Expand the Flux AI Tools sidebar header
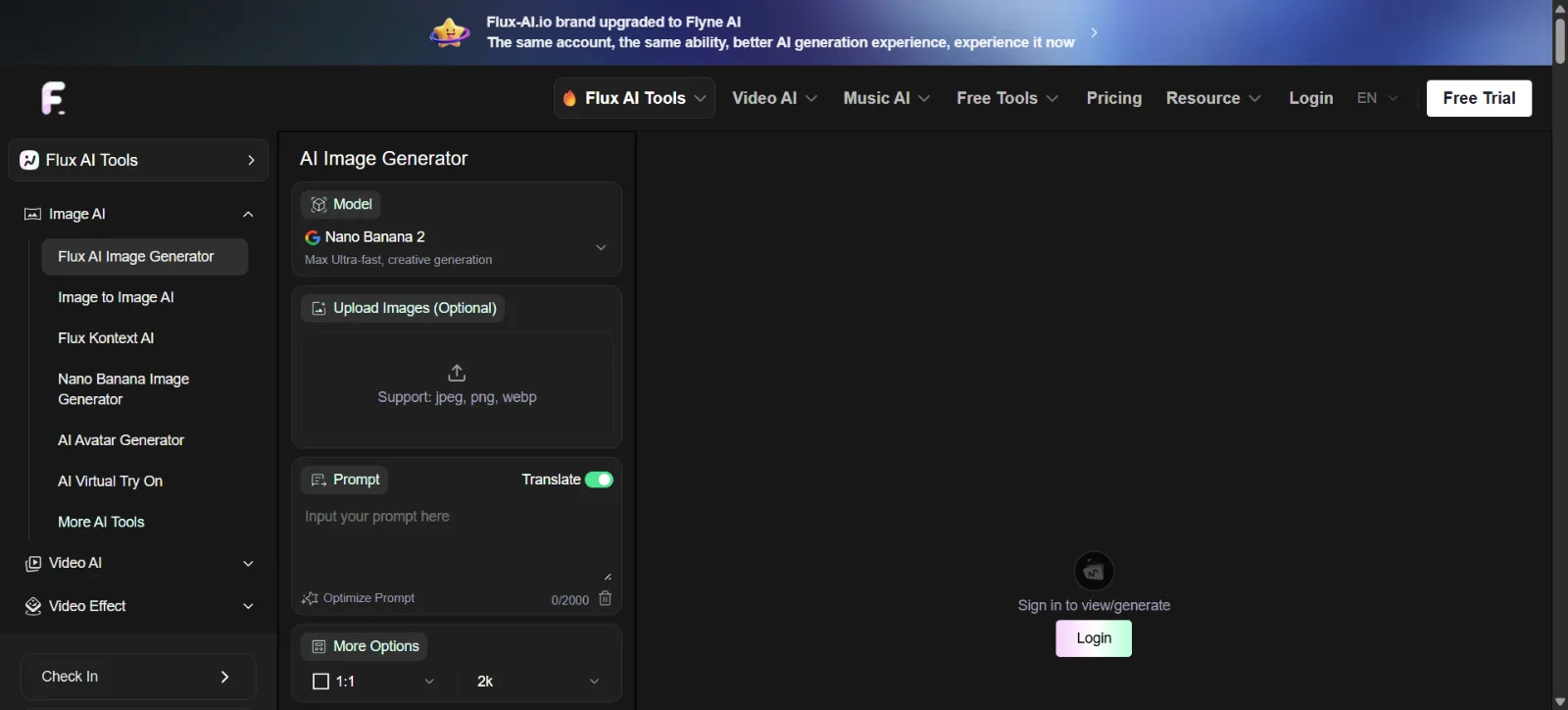The width and height of the screenshot is (1568, 710). click(x=138, y=160)
